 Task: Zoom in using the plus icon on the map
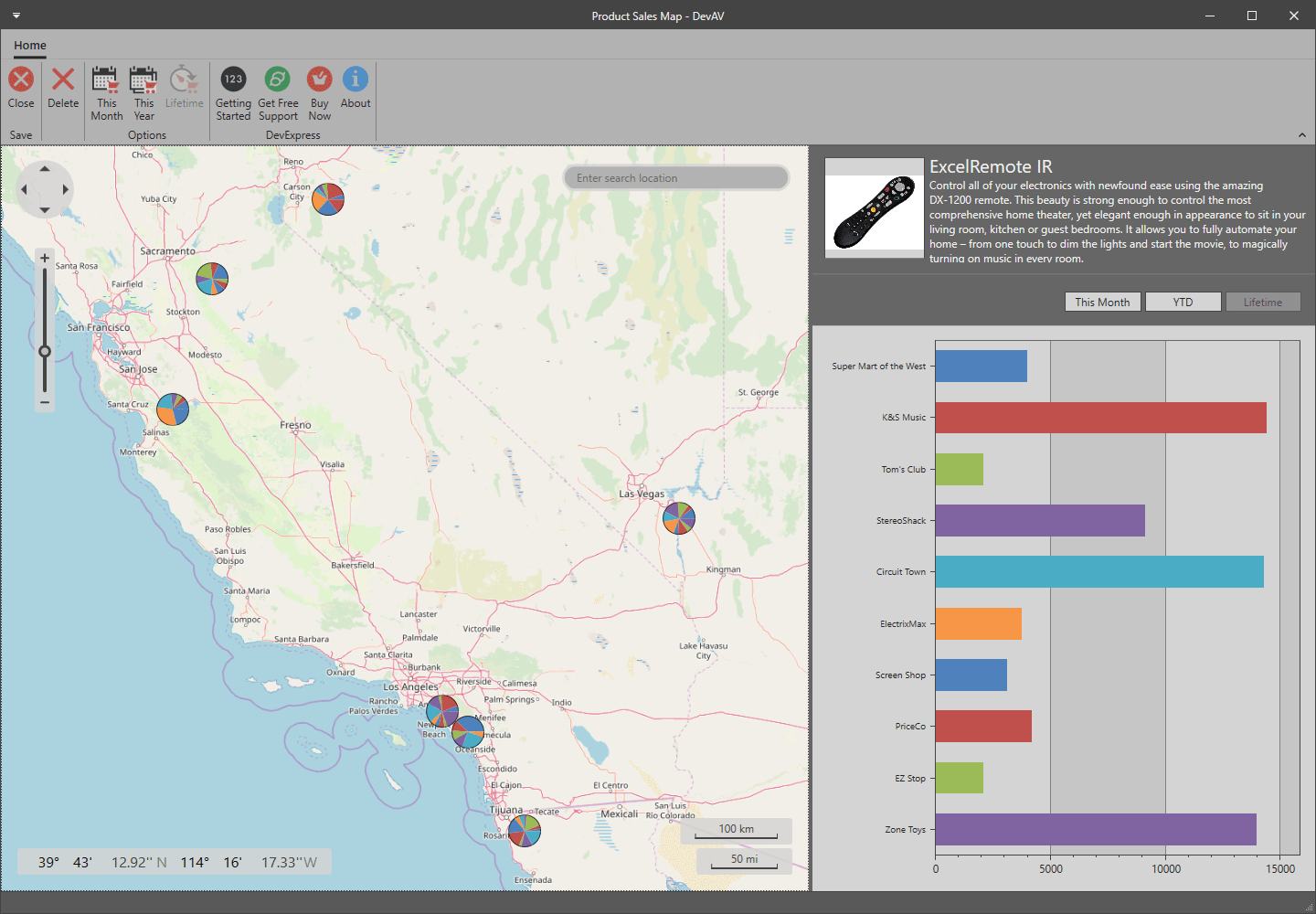pos(44,258)
